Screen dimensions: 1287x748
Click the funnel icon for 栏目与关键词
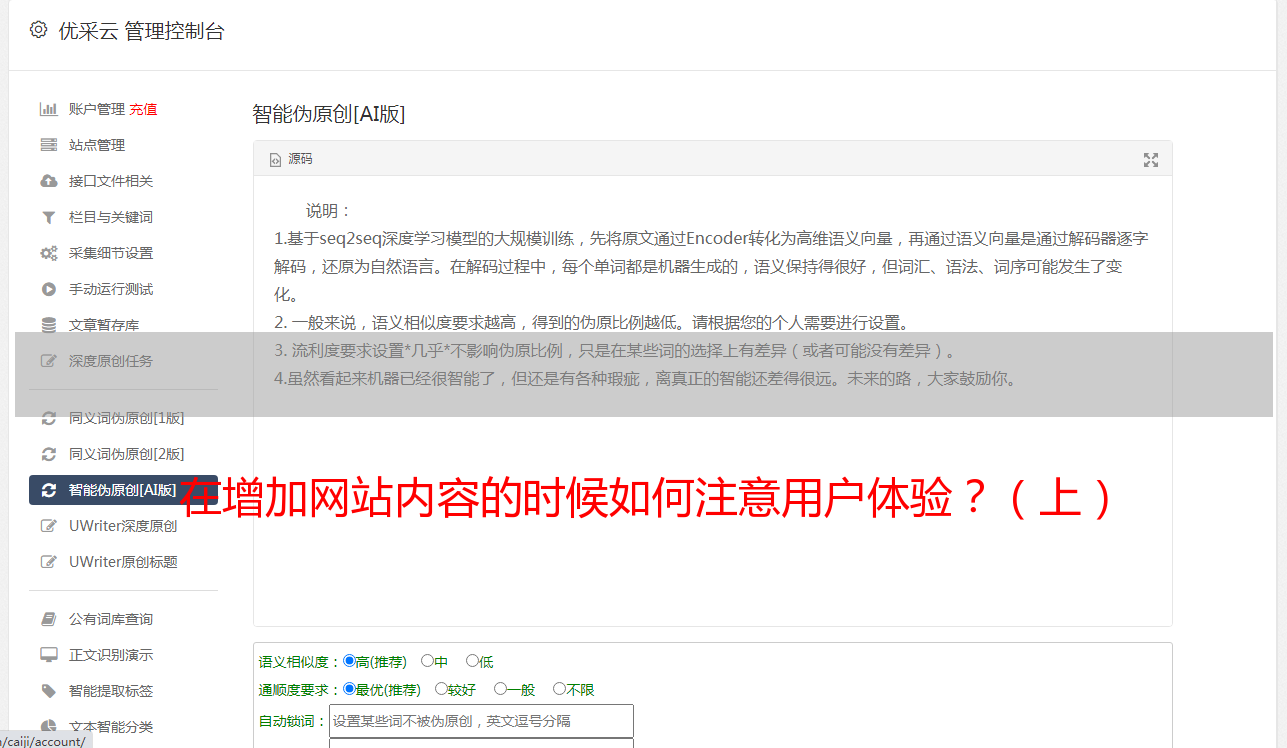pos(48,217)
